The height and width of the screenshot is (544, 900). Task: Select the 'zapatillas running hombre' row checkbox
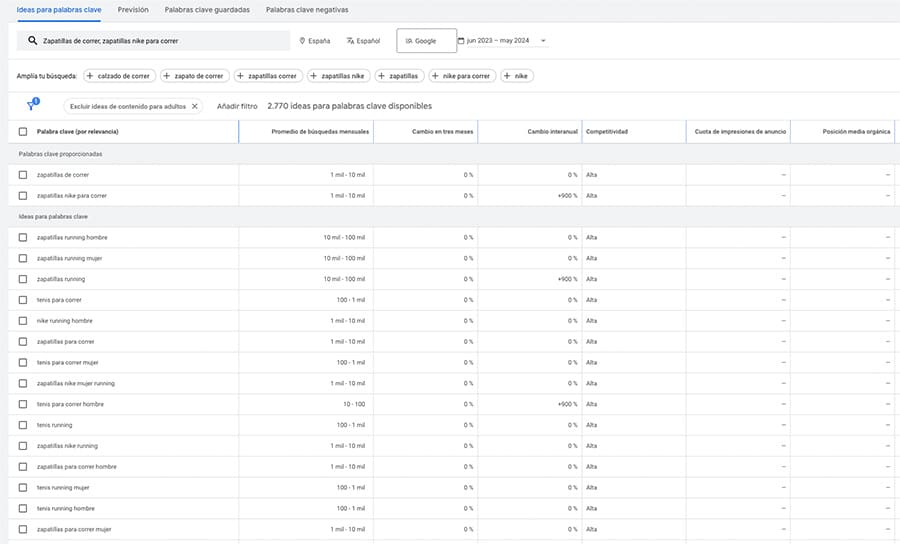(23, 237)
